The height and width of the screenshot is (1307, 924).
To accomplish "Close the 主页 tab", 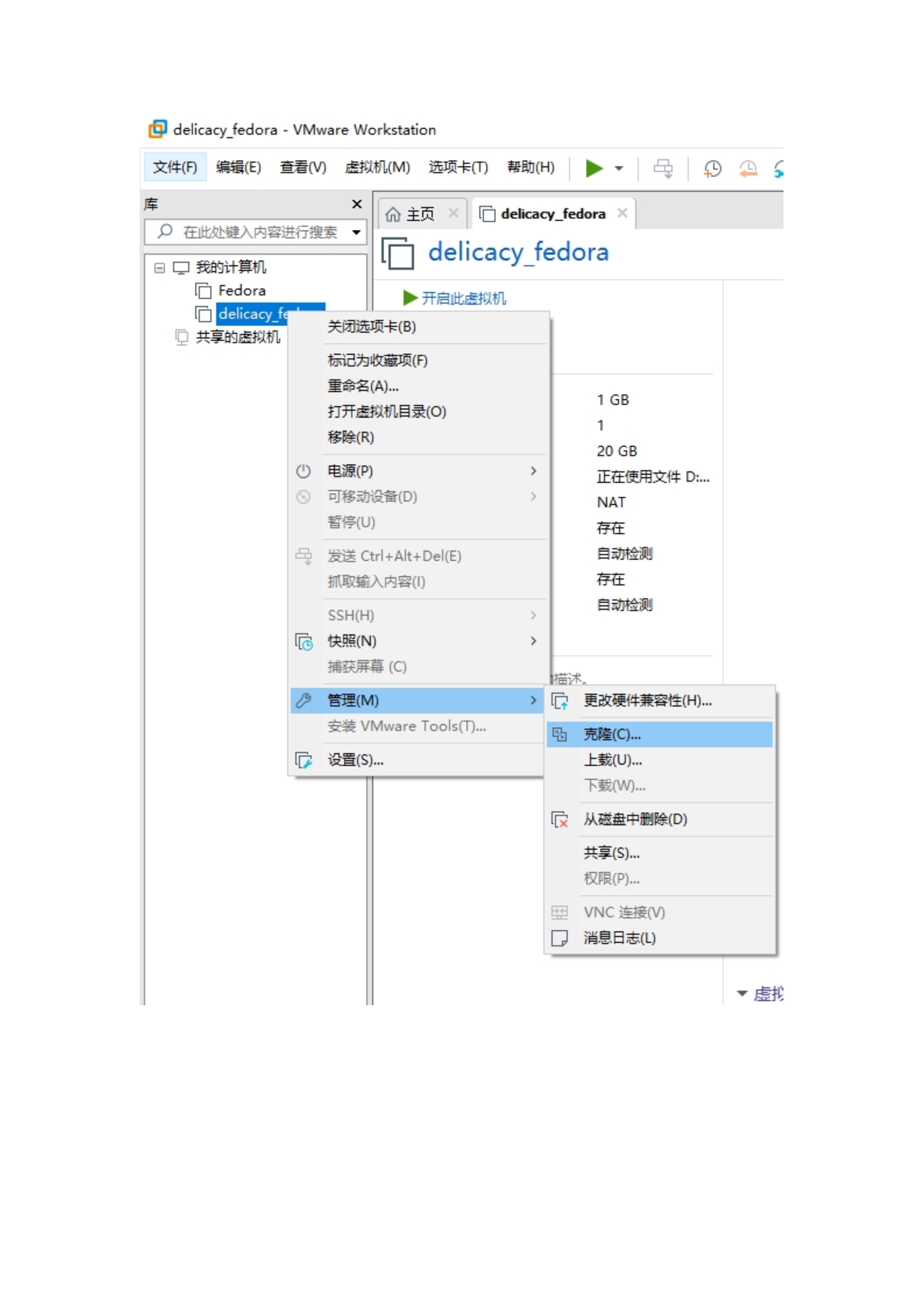I will pyautogui.click(x=453, y=213).
